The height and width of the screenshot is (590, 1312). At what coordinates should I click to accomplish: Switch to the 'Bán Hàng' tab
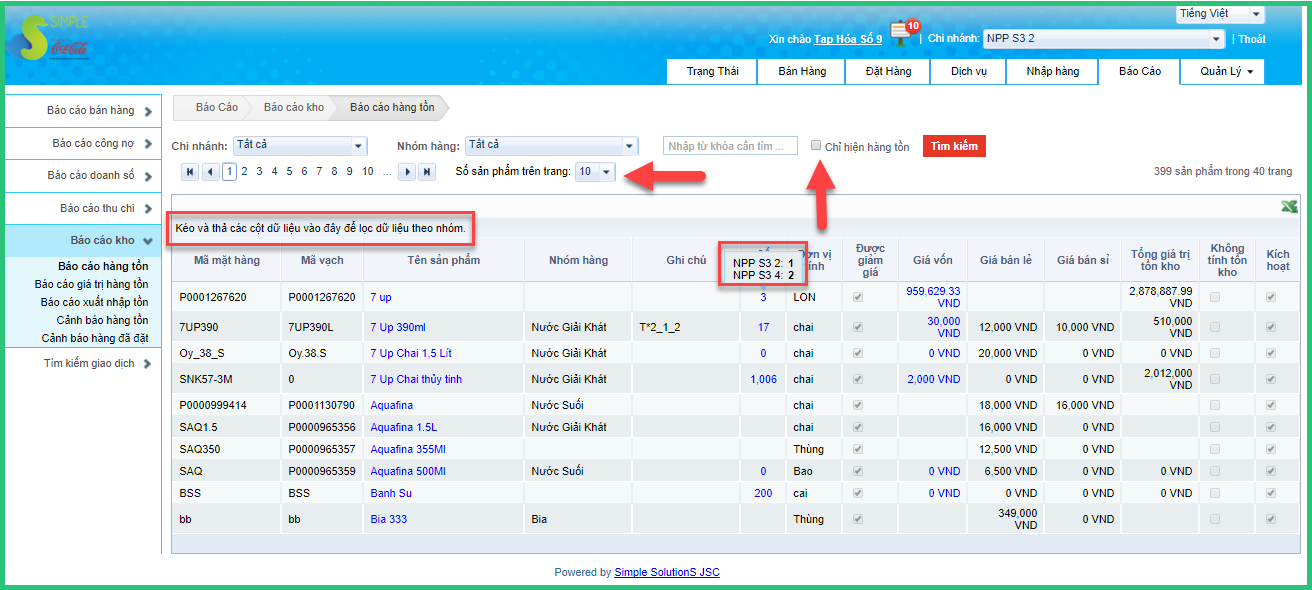point(802,72)
